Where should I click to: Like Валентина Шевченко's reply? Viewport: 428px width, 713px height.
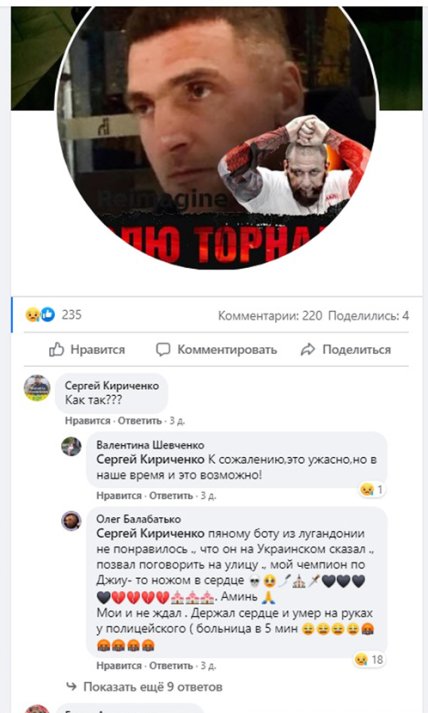tap(119, 495)
